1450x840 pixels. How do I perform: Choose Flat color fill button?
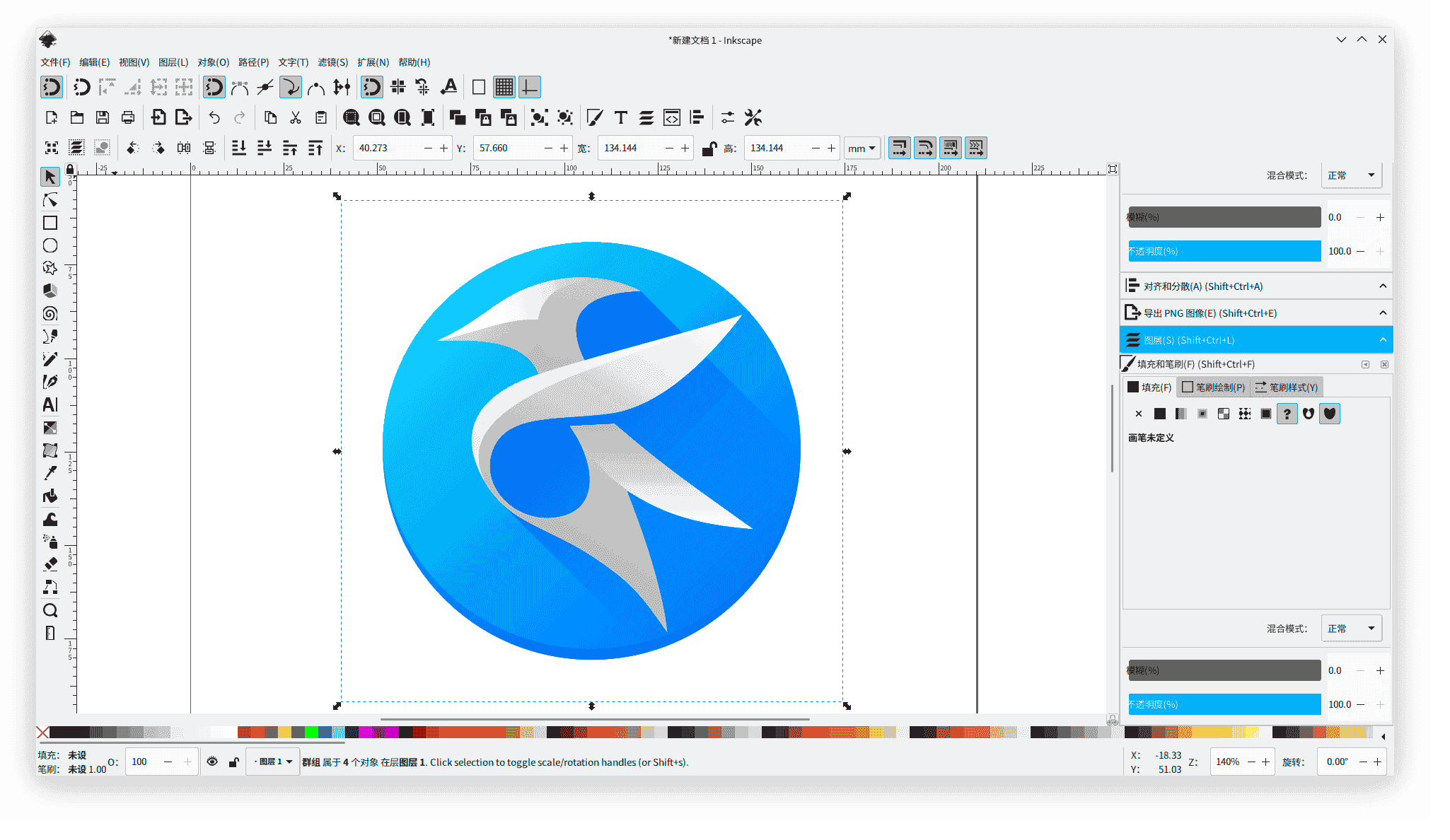(1159, 414)
